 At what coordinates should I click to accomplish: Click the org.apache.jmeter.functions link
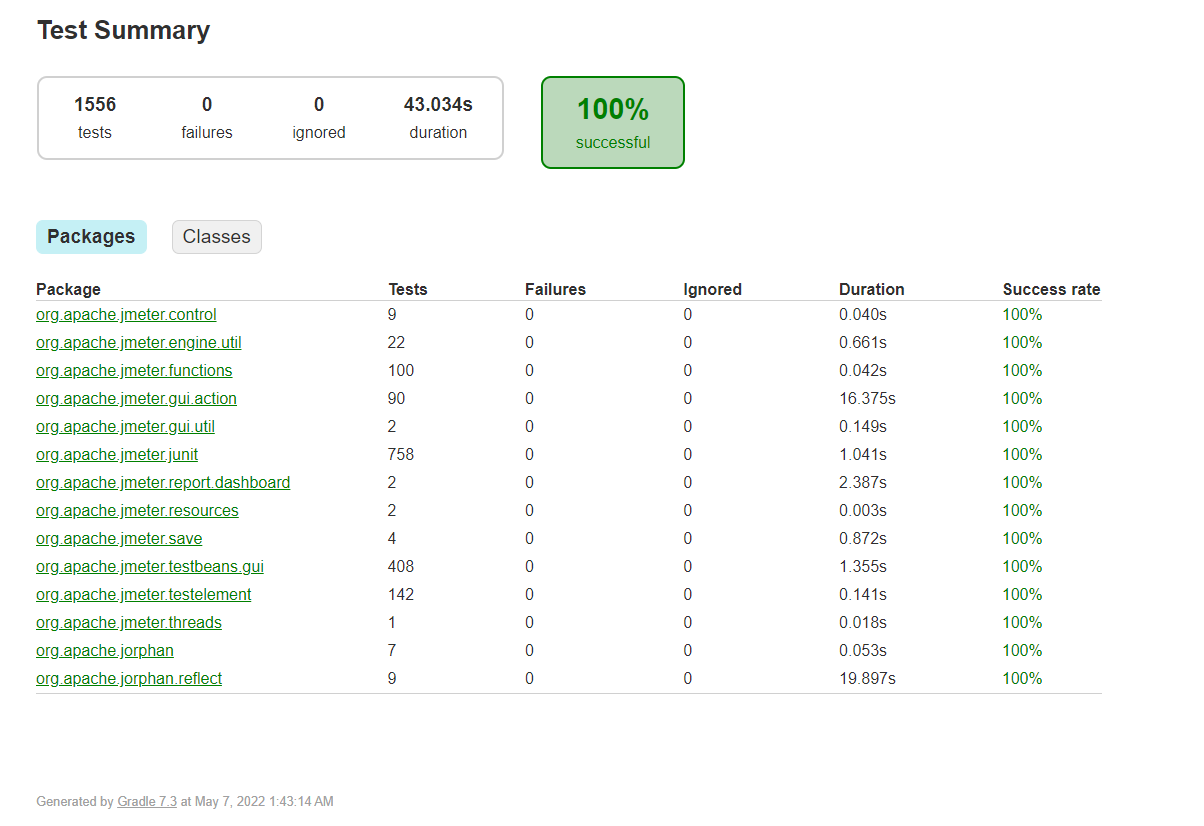[x=134, y=371]
